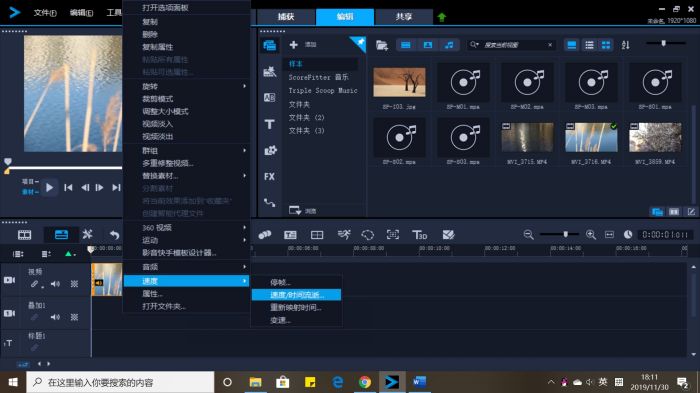The image size is (700, 393).
Task: Fit project in timeline window icon
Action: pos(609,235)
